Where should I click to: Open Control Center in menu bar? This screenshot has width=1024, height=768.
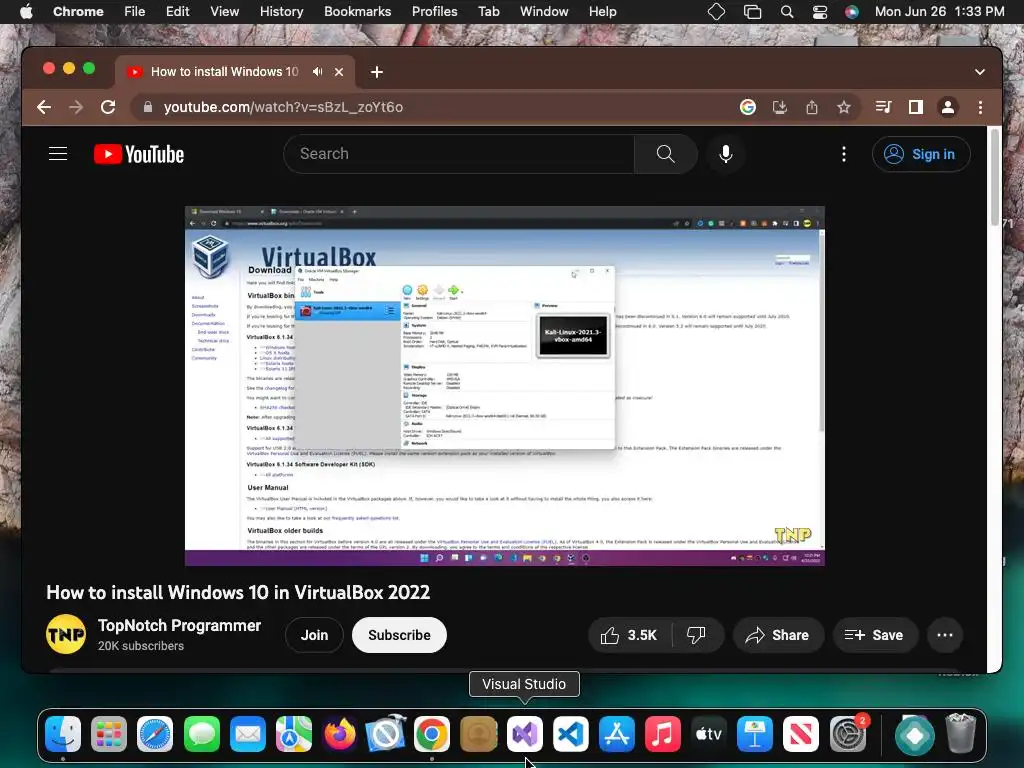point(820,12)
